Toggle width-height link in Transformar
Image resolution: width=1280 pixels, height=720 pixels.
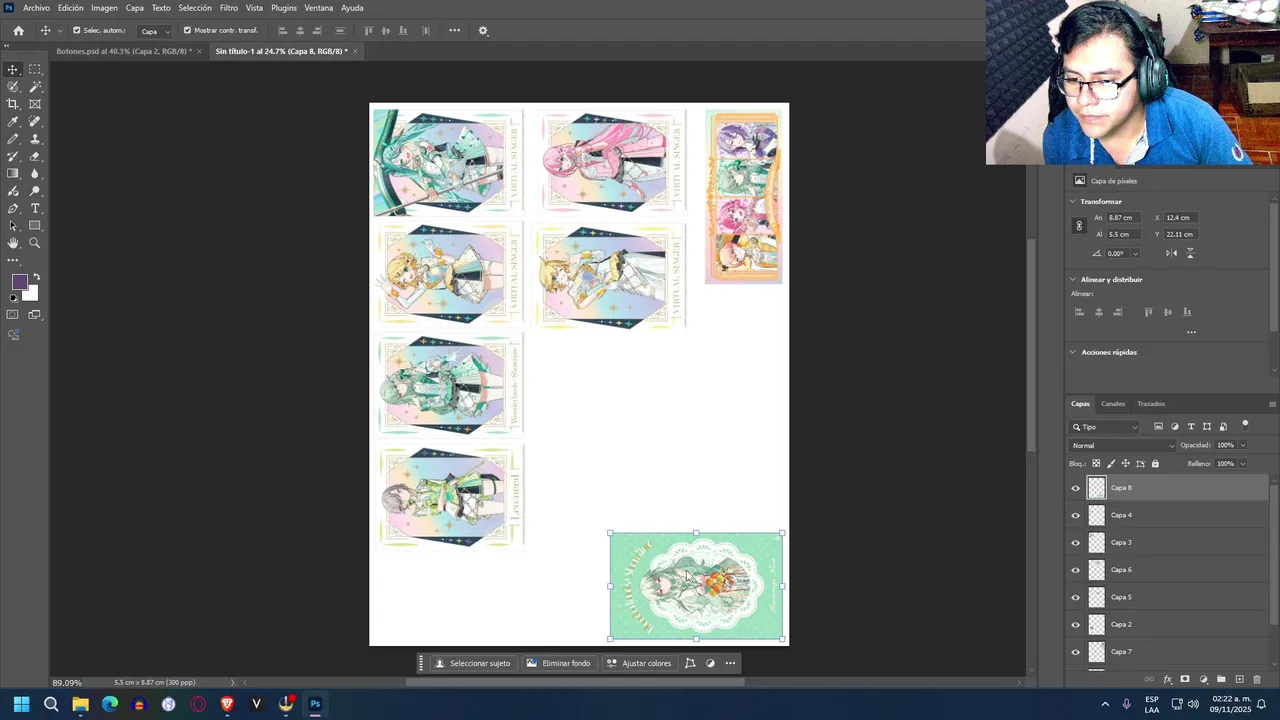tap(1079, 226)
